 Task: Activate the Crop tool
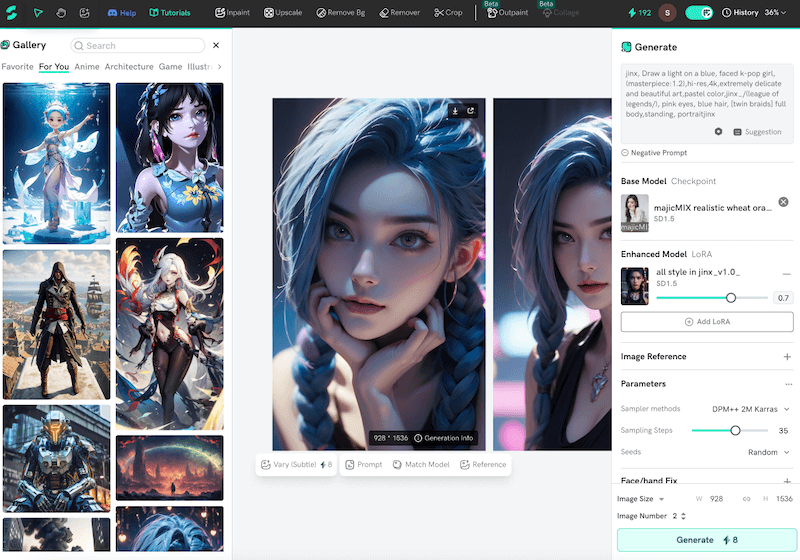pos(448,13)
